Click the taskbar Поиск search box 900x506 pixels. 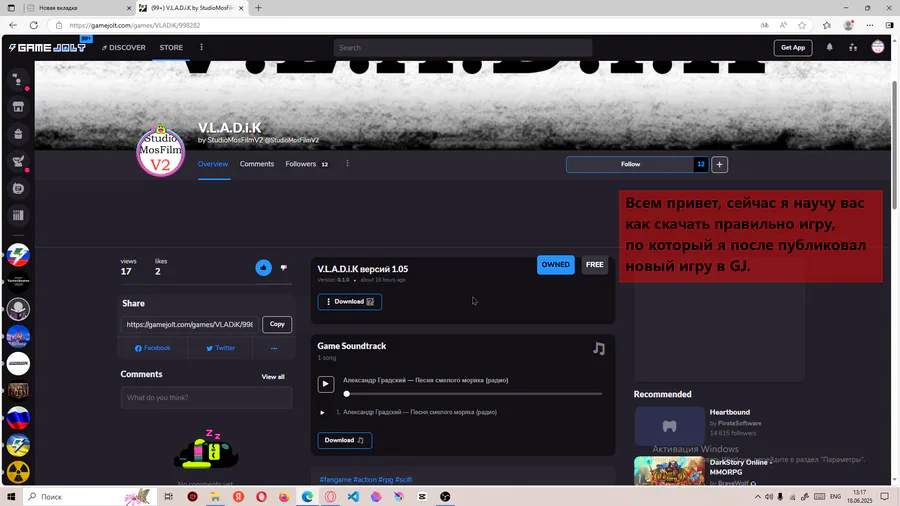(90, 497)
